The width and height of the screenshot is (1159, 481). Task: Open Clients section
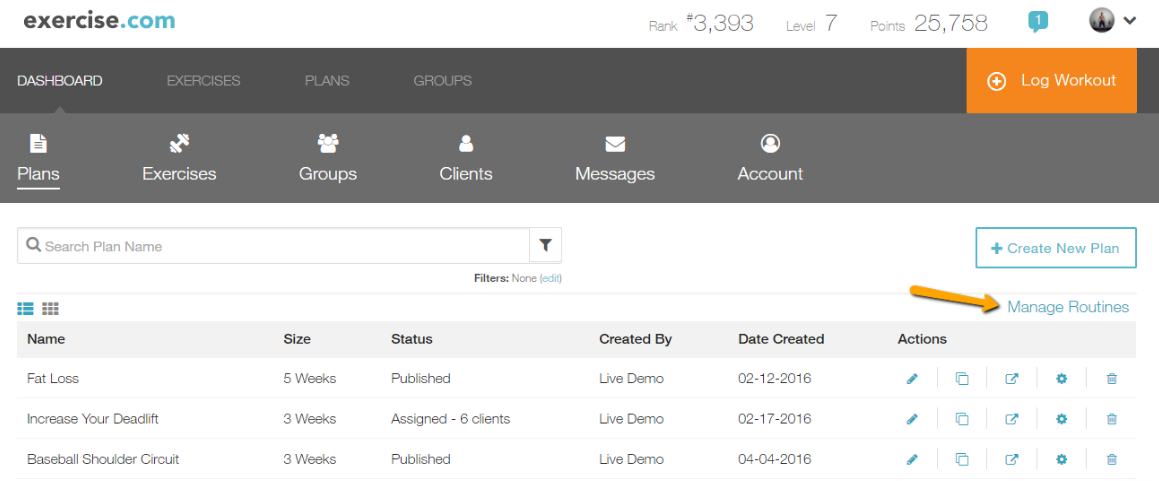click(466, 160)
